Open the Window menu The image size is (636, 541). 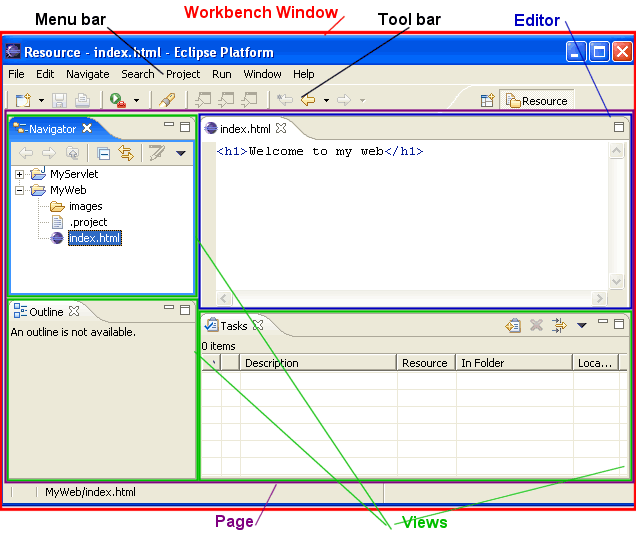coord(262,74)
